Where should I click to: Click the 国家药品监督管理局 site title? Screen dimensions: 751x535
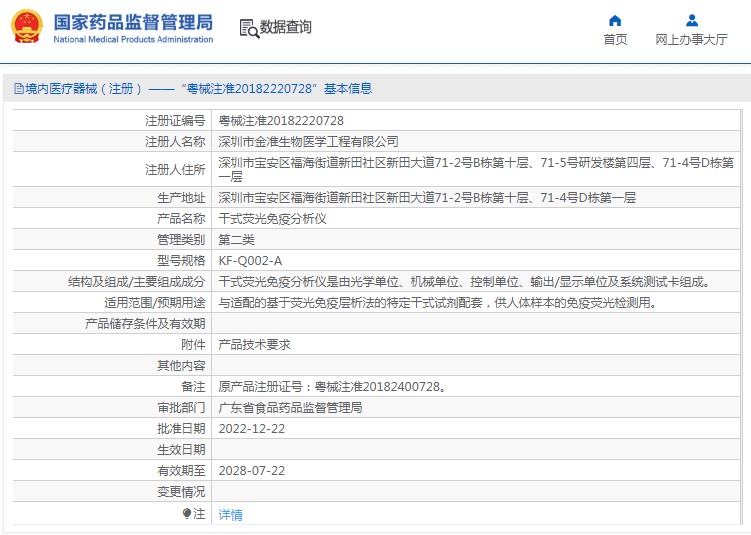pos(132,21)
